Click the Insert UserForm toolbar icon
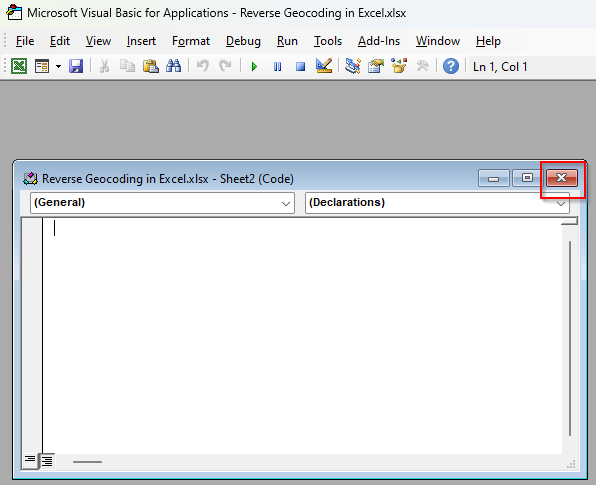 pos(42,67)
